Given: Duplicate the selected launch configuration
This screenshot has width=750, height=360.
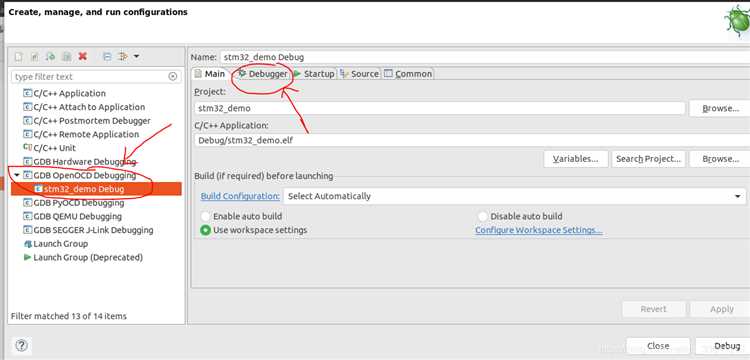Looking at the screenshot, I should (x=66, y=56).
